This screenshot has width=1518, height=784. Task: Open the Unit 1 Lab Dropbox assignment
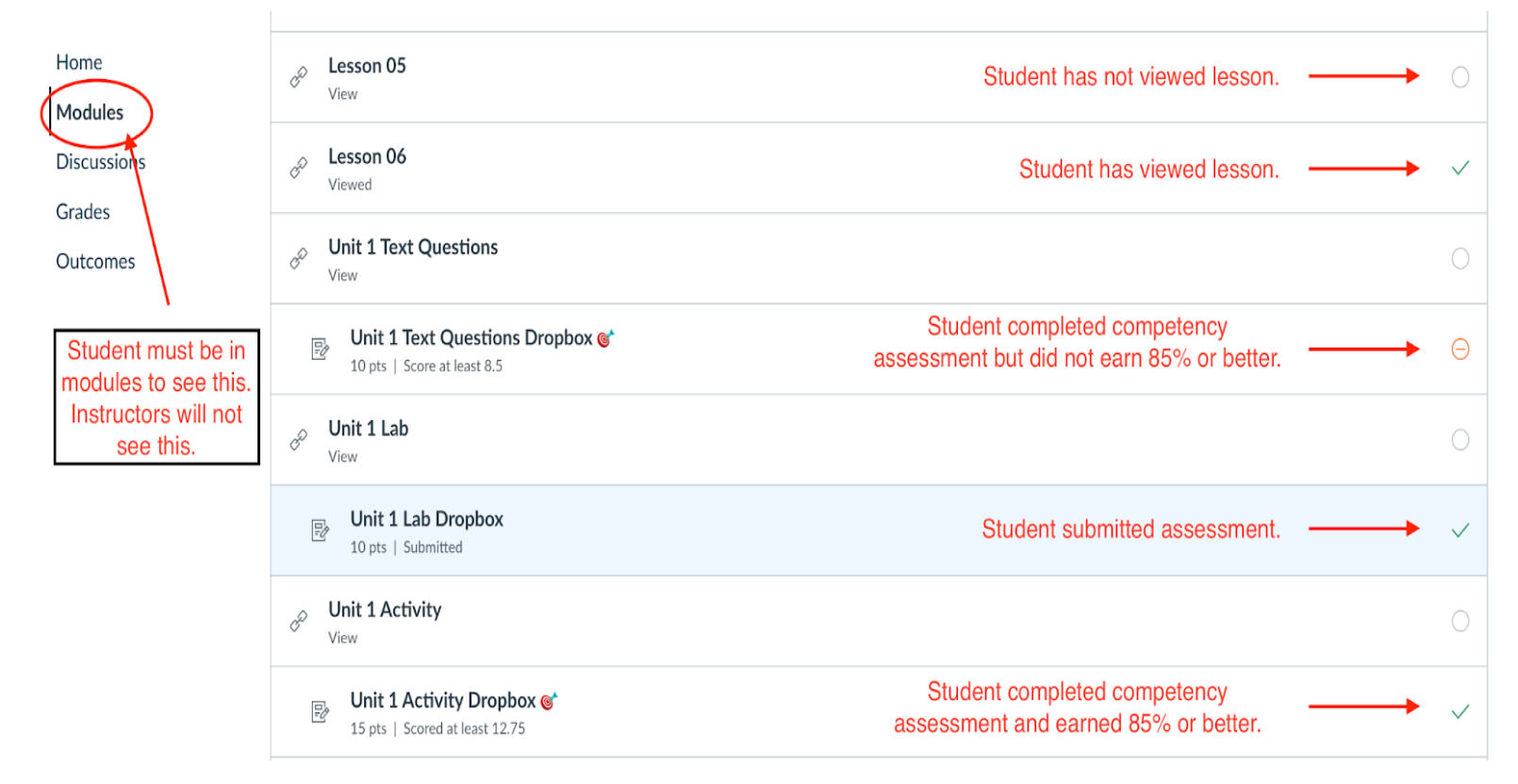pos(426,519)
